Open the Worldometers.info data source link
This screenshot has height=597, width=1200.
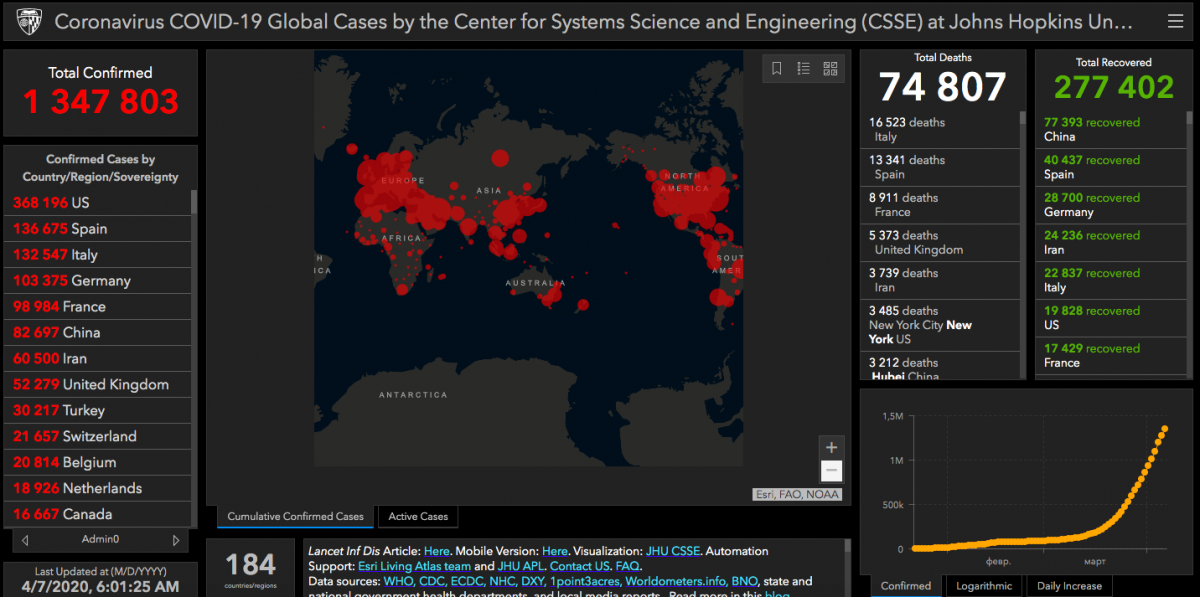pos(677,581)
